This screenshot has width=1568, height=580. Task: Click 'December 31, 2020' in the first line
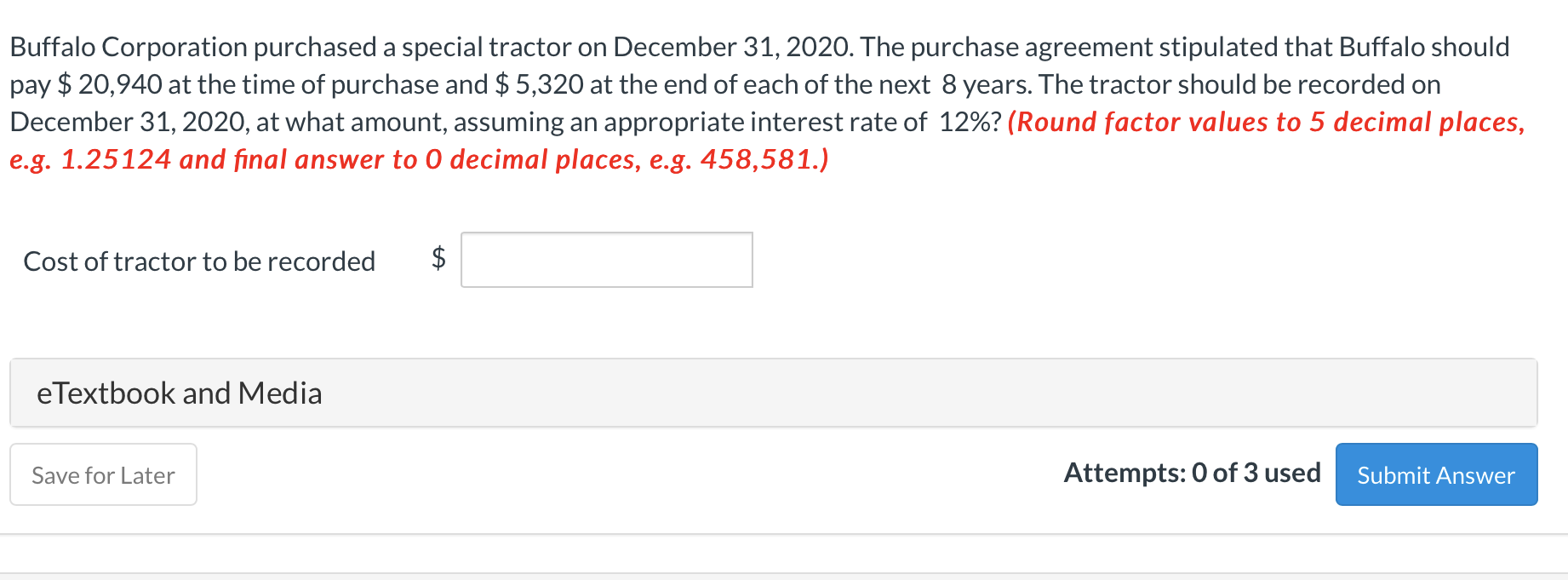732,47
